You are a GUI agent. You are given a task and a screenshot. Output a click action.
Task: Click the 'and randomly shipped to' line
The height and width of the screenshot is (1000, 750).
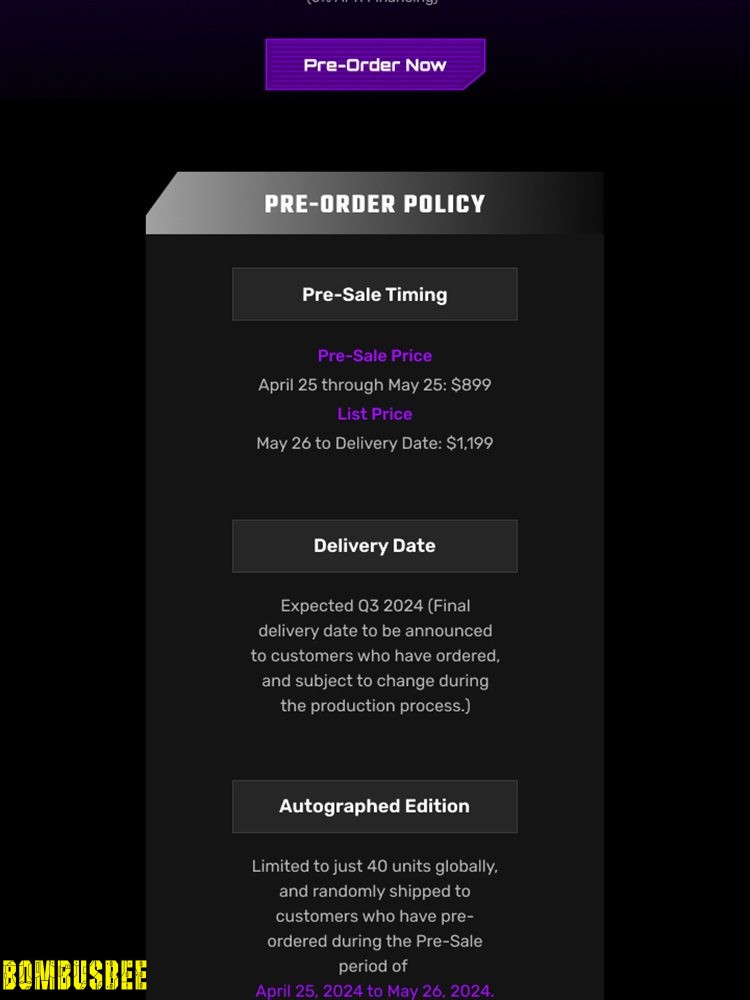tap(375, 891)
